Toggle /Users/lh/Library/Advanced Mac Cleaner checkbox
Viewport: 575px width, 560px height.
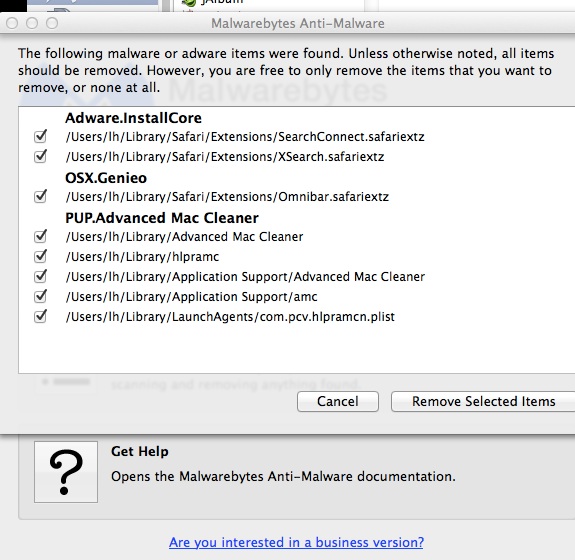40,237
